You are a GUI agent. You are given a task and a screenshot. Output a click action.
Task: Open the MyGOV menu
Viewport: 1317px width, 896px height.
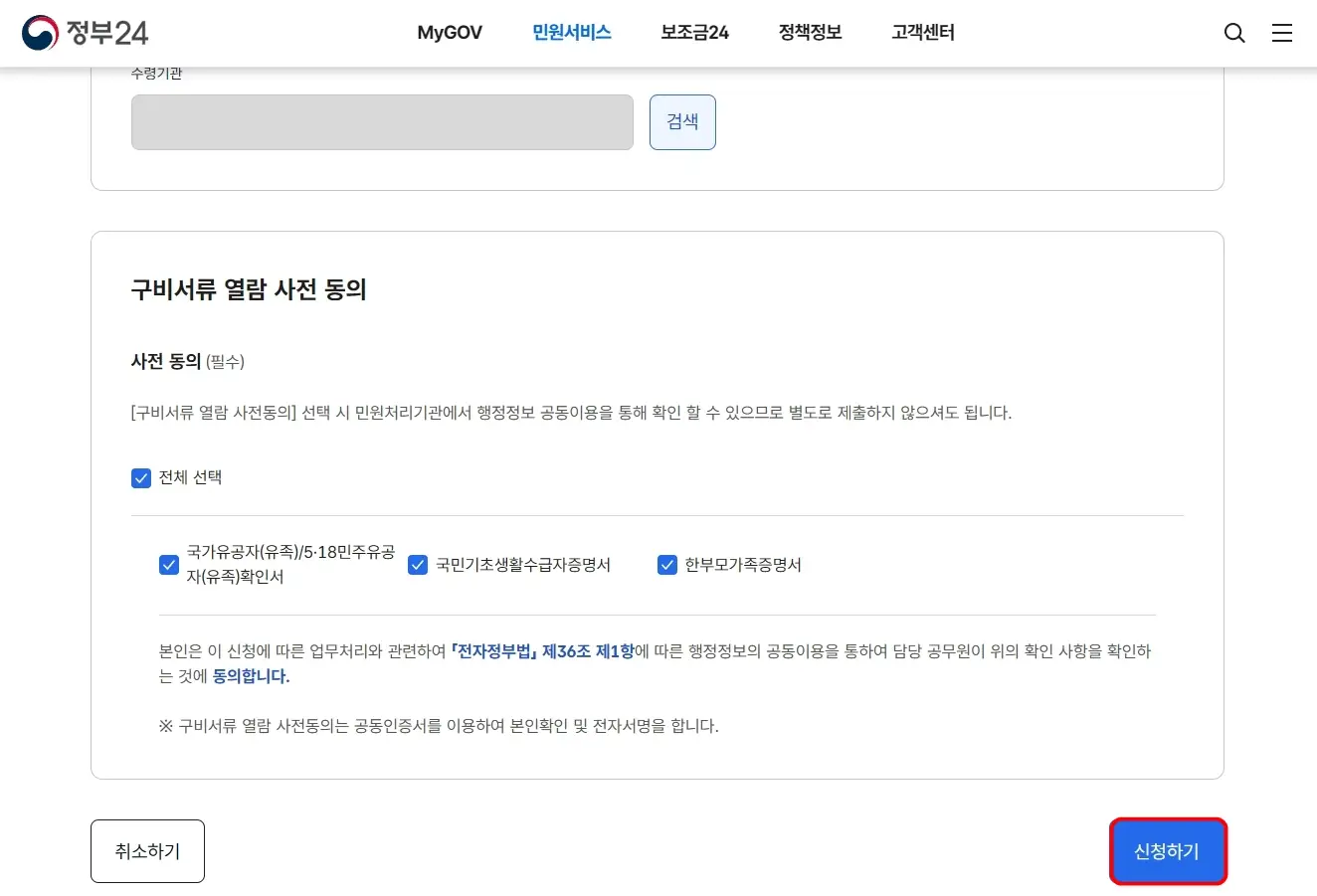450,33
